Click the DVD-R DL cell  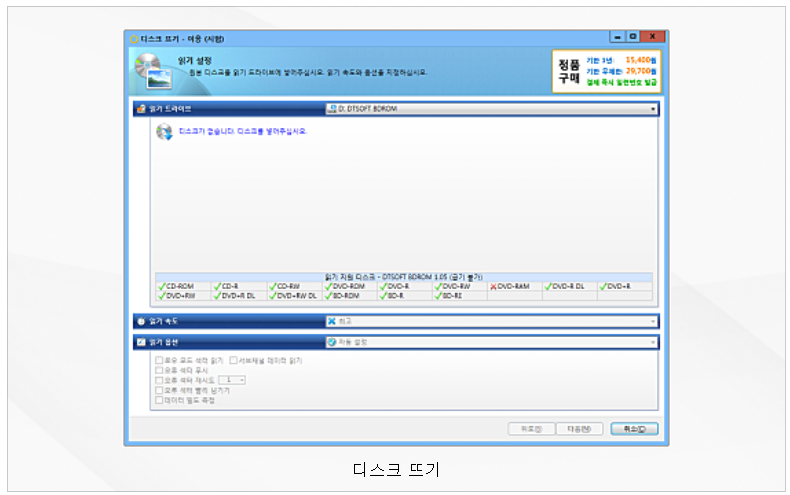point(570,286)
